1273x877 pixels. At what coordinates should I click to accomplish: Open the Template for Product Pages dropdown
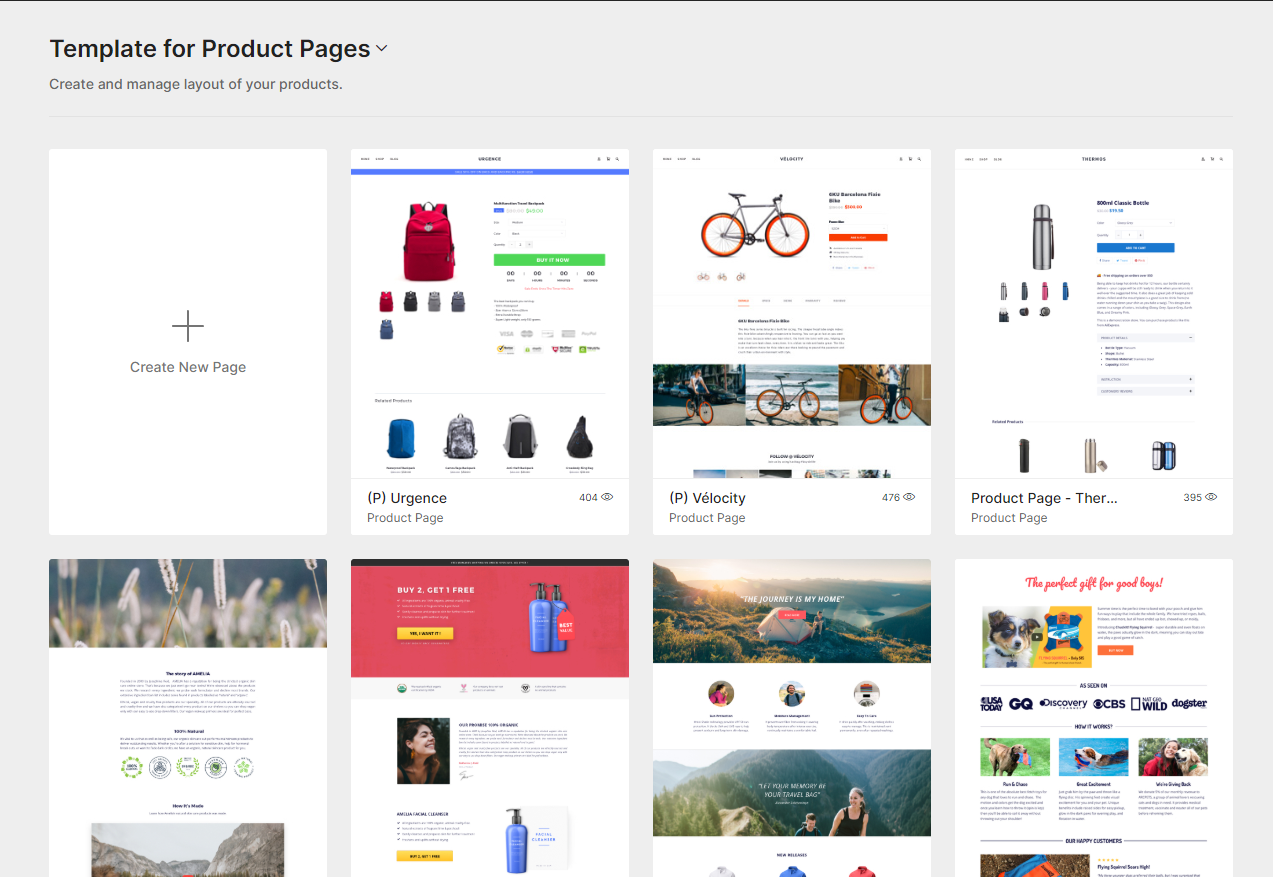381,48
